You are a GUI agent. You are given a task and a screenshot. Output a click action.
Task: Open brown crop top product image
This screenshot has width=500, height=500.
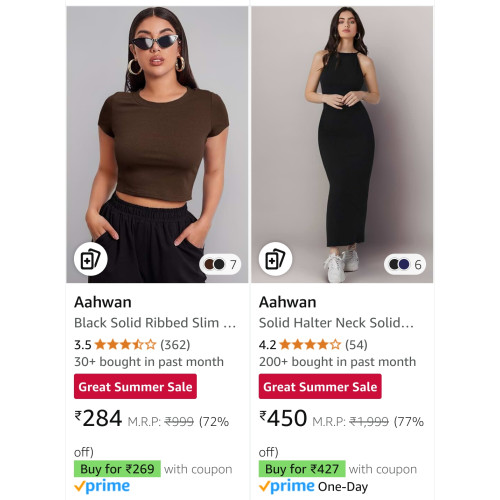(x=157, y=144)
